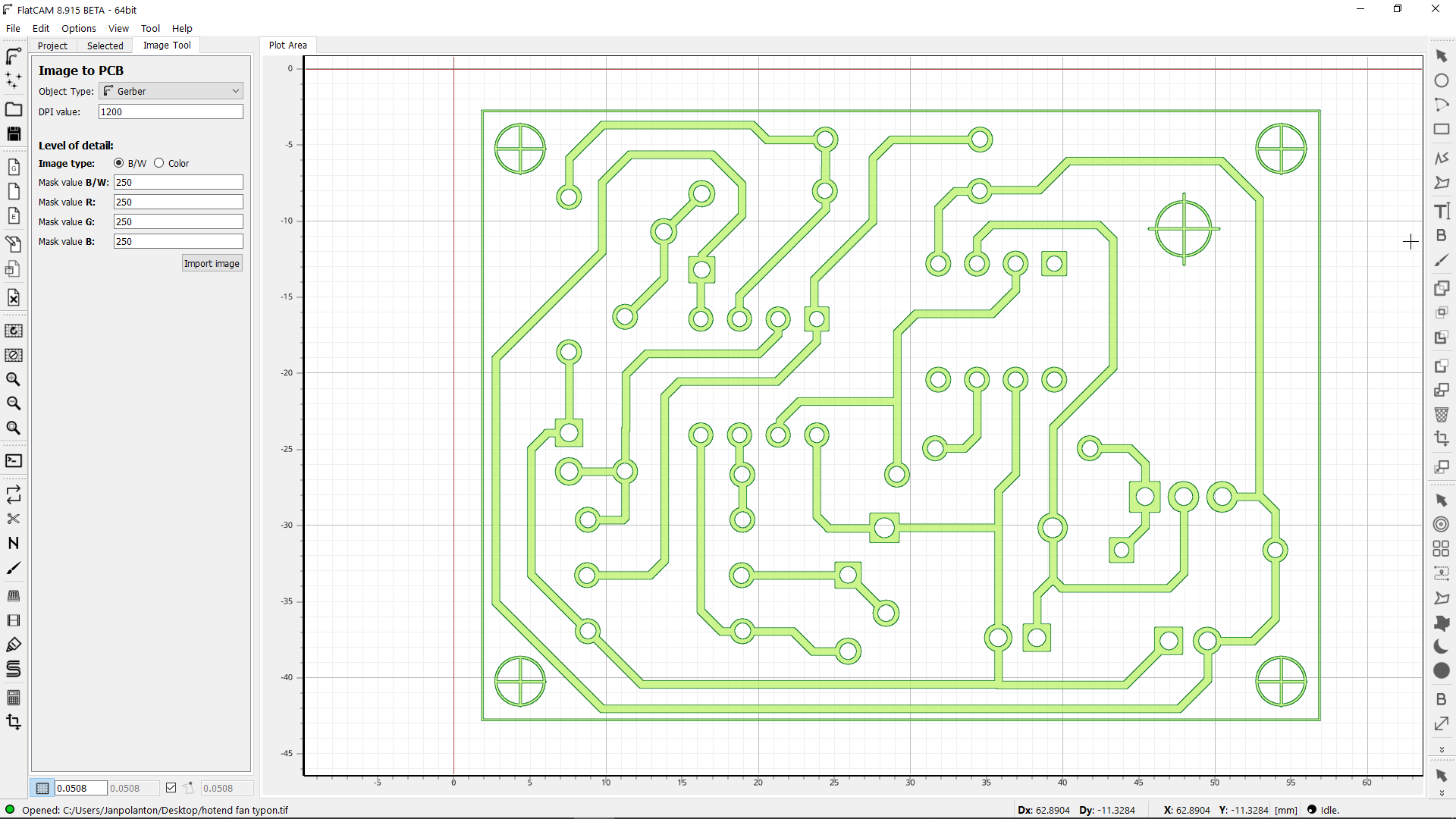The height and width of the screenshot is (819, 1456).
Task: Click the Delete trash icon in right toolbar
Action: coord(1442,415)
